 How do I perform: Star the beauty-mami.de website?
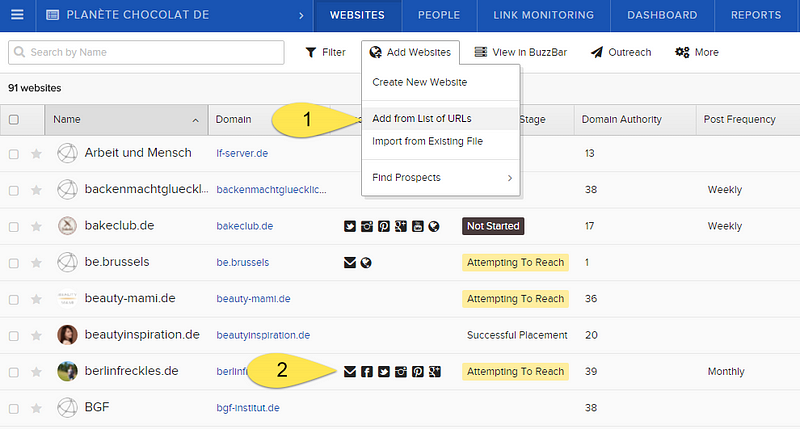(x=36, y=299)
